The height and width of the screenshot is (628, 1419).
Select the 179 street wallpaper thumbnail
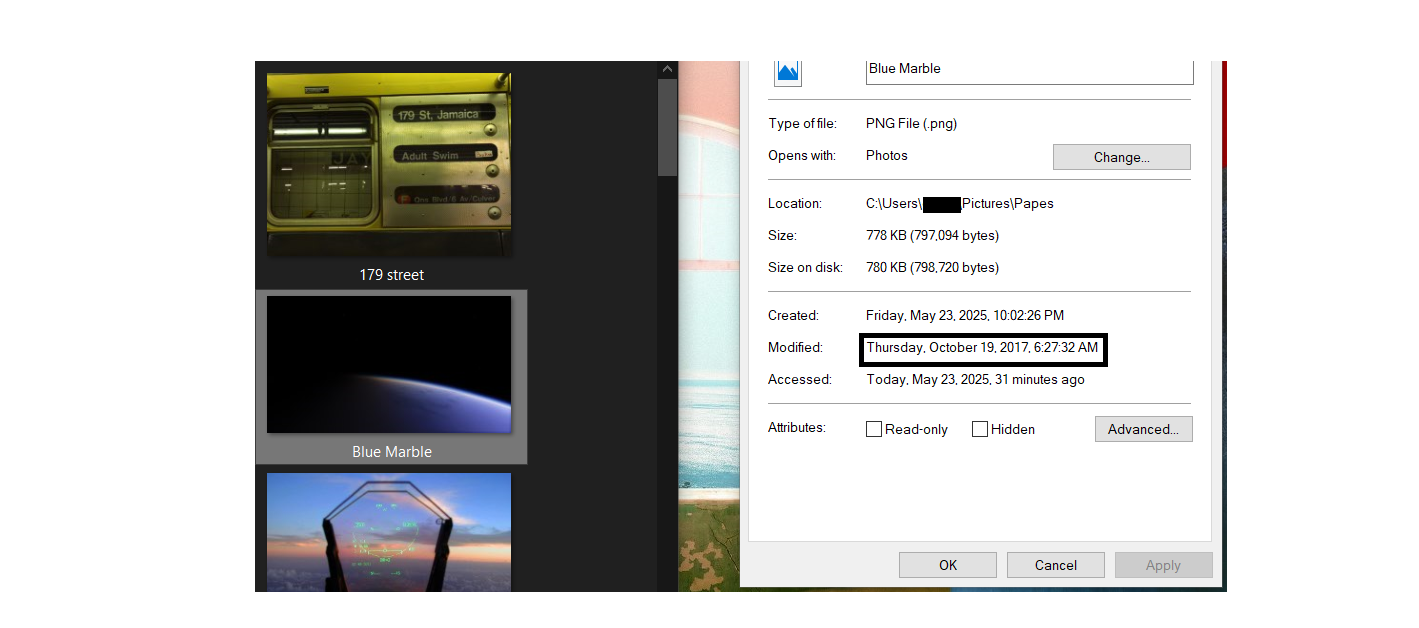tap(389, 165)
